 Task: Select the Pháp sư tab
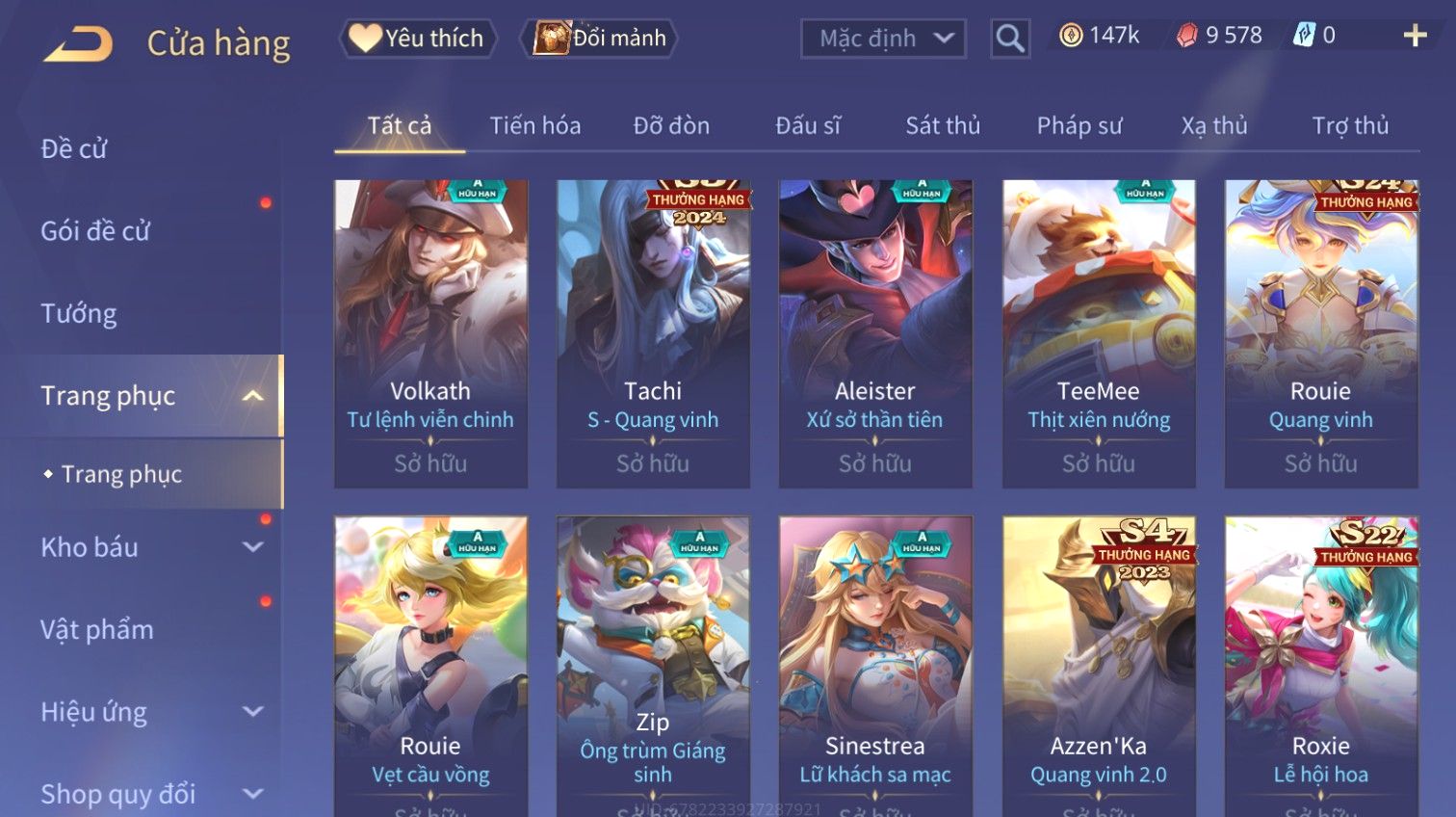(x=1079, y=125)
